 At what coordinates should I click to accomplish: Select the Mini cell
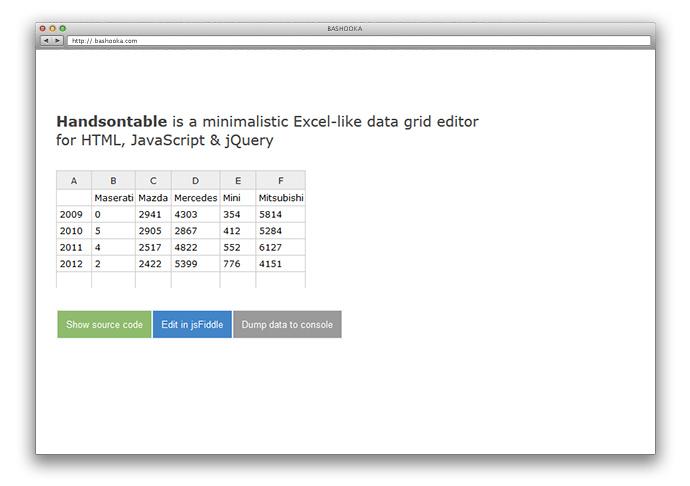(x=238, y=198)
